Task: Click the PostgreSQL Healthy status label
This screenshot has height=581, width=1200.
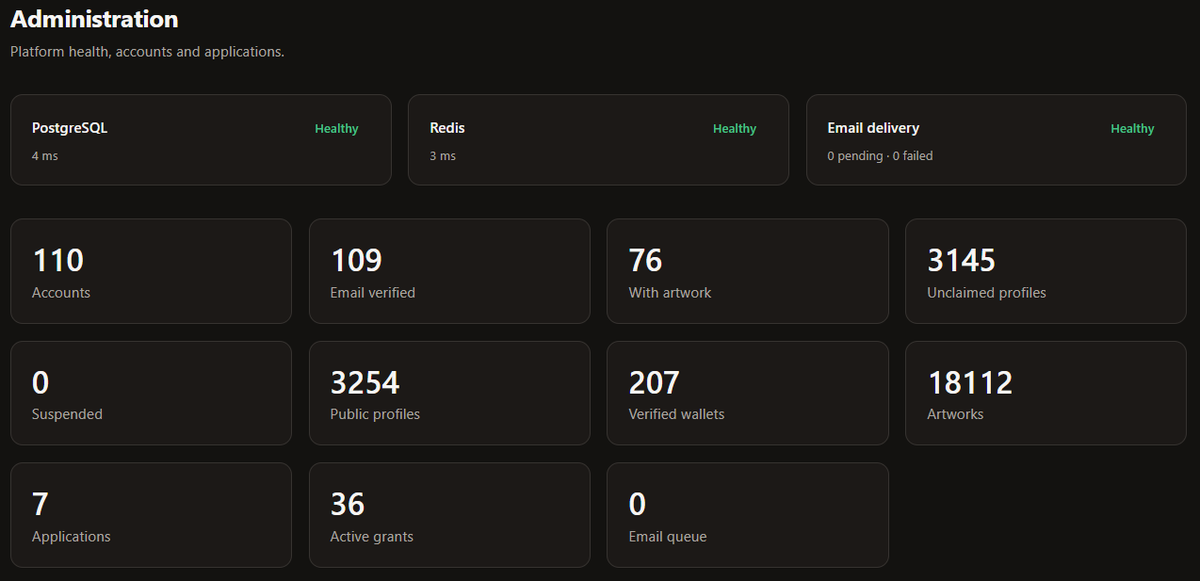Action: tap(336, 129)
